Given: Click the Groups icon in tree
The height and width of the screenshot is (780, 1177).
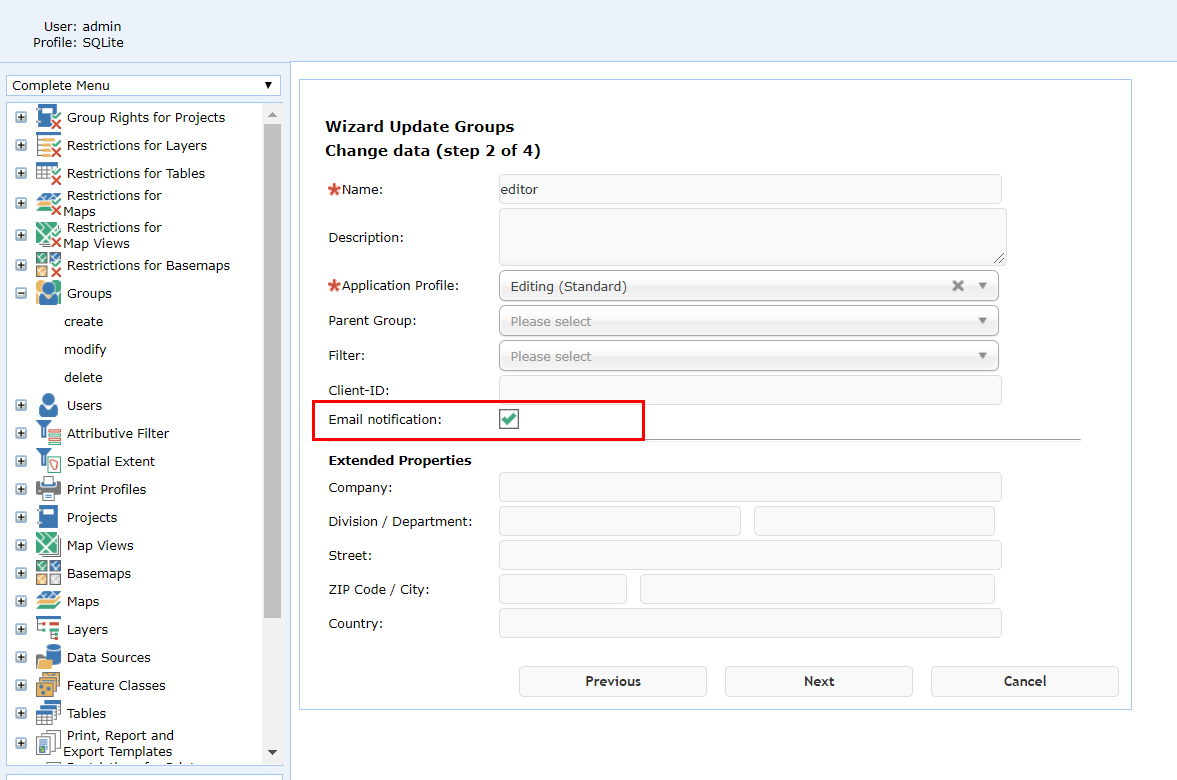Looking at the screenshot, I should (48, 293).
